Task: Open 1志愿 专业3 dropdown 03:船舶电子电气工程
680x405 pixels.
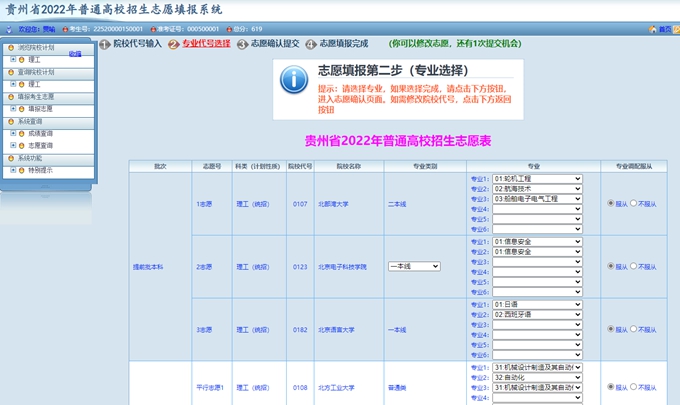Action: [537, 199]
